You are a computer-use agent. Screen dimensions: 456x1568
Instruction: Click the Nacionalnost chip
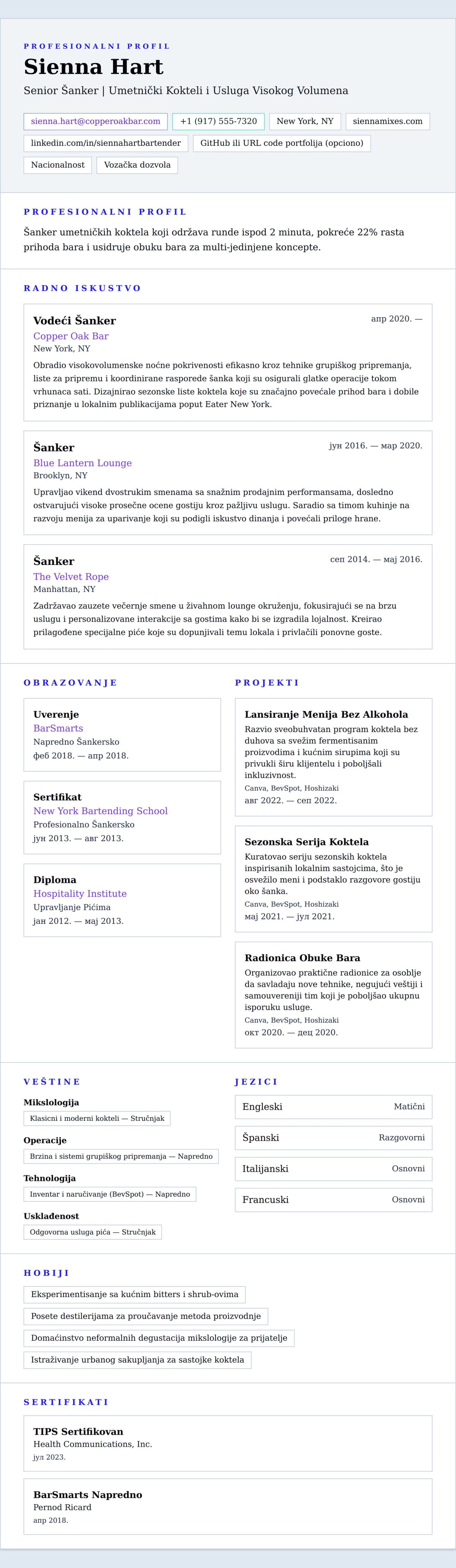tap(58, 166)
